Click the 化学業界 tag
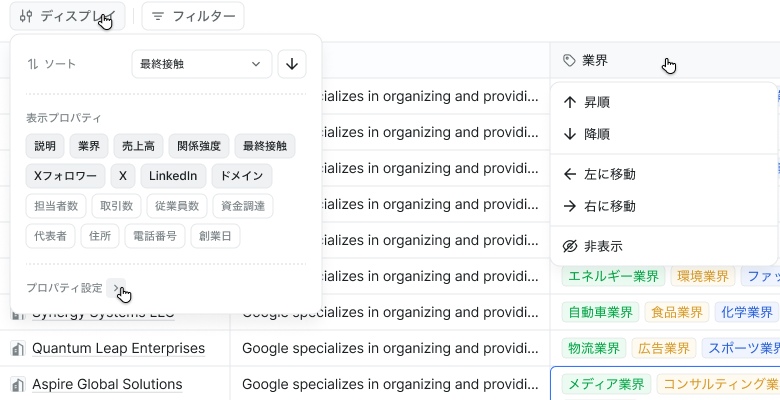This screenshot has width=780, height=400. [x=747, y=312]
